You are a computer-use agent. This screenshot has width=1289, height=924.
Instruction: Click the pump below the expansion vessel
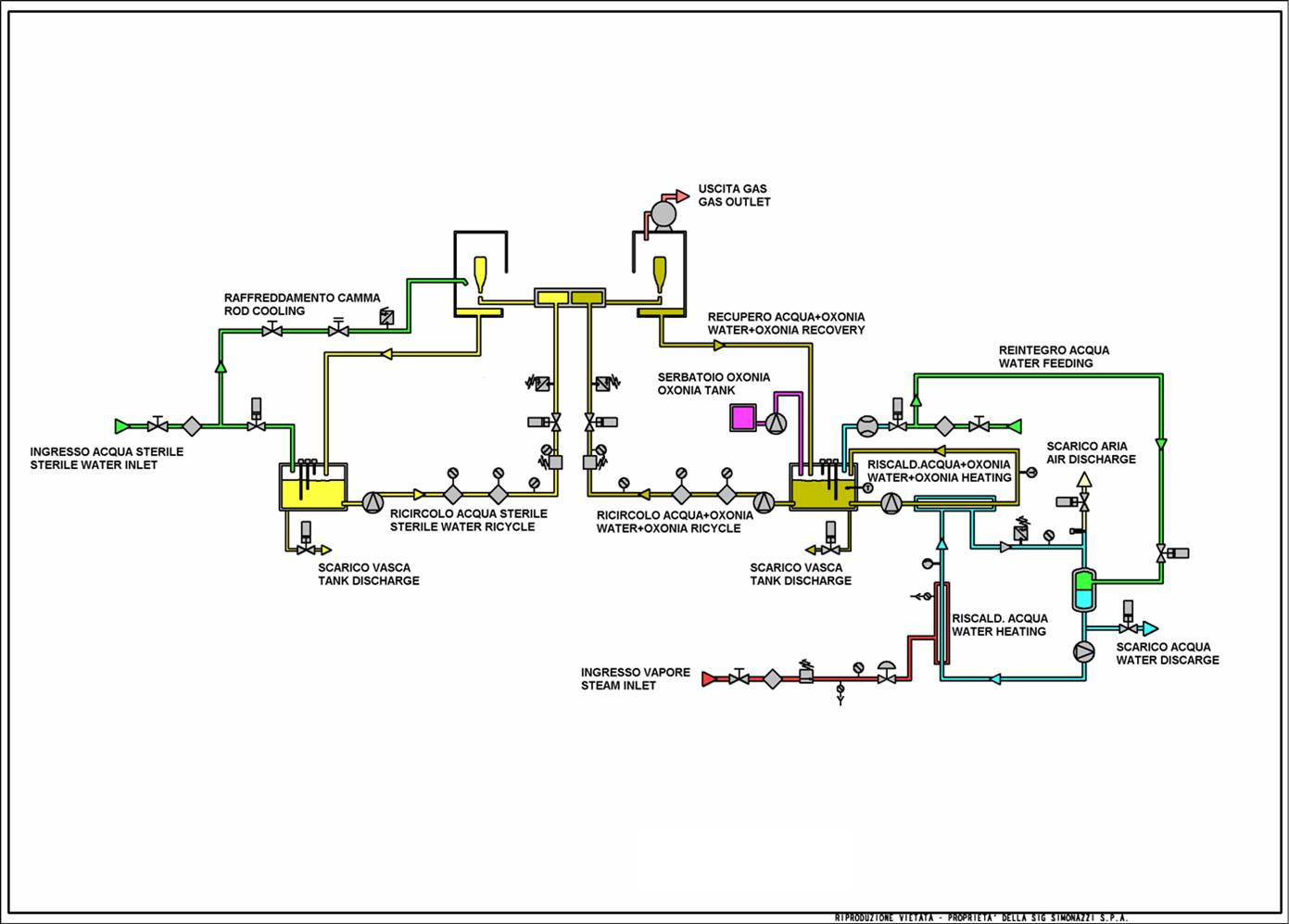[x=1083, y=651]
